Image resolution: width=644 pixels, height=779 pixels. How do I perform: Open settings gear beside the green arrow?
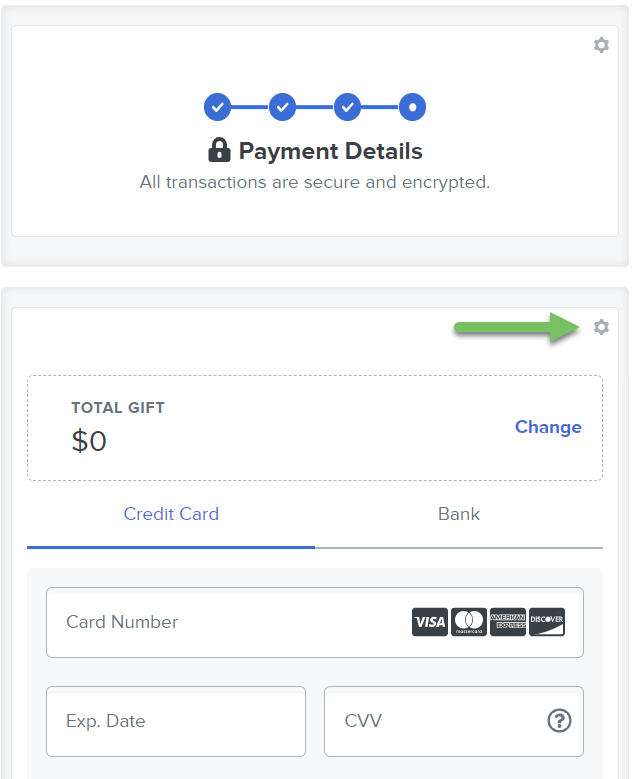(601, 327)
